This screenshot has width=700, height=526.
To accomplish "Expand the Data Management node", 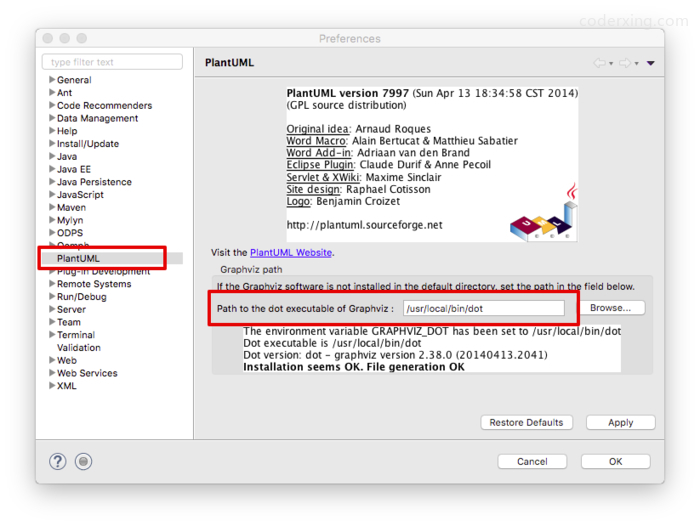I will (52, 118).
